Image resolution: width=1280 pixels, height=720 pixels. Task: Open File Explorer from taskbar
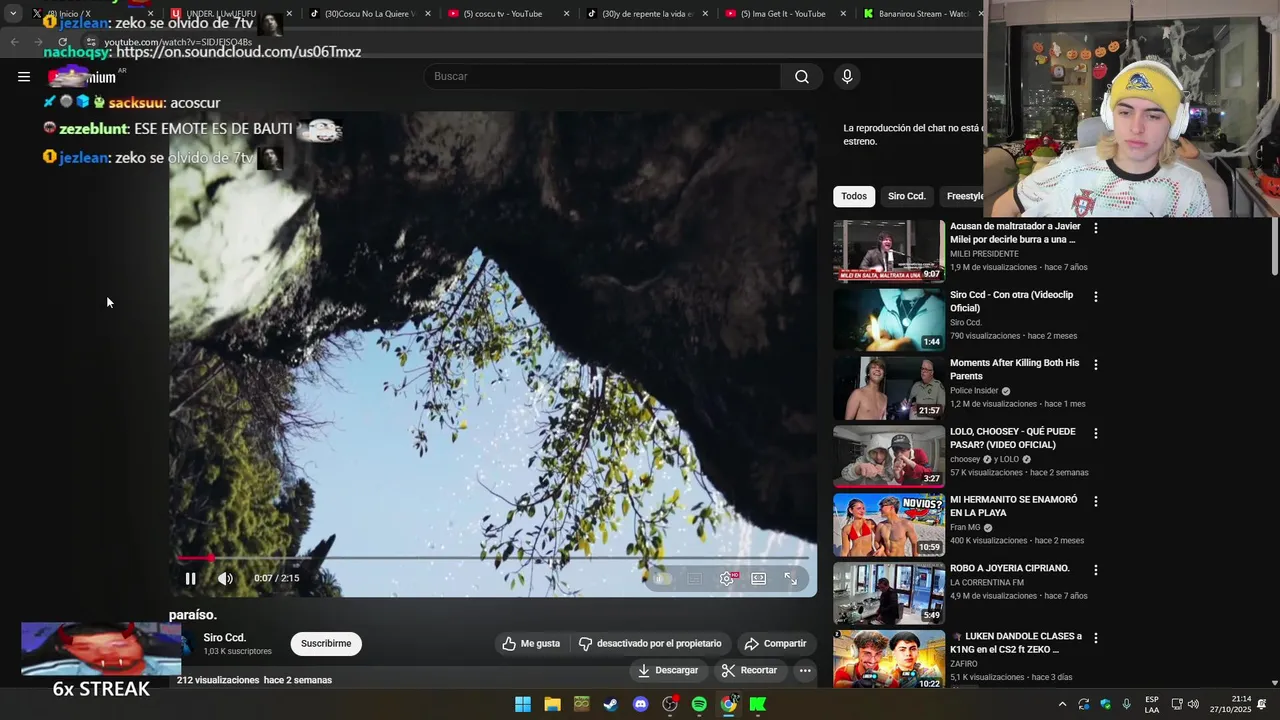click(x=552, y=704)
